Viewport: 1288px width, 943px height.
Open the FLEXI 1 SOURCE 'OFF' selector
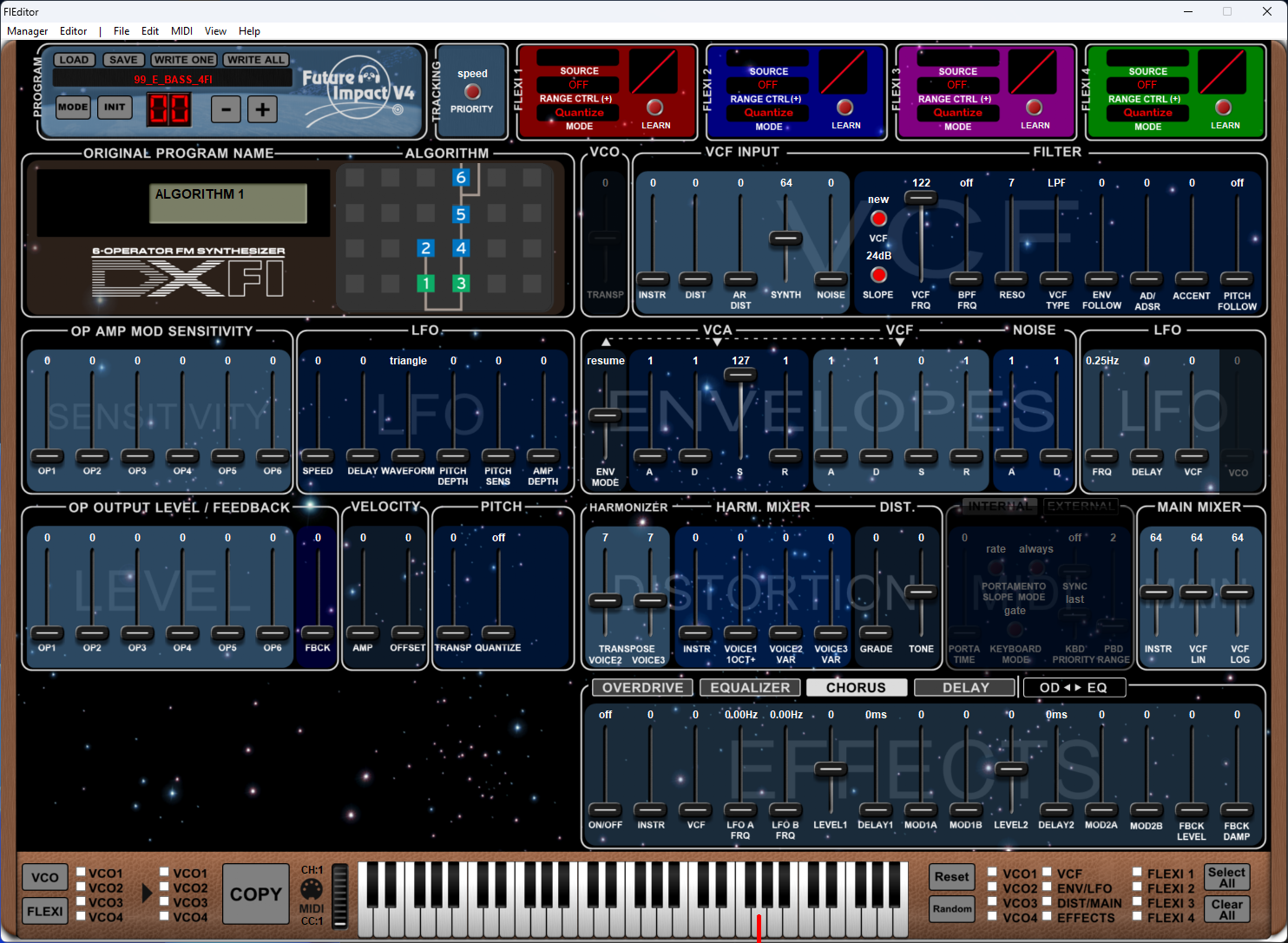click(578, 85)
